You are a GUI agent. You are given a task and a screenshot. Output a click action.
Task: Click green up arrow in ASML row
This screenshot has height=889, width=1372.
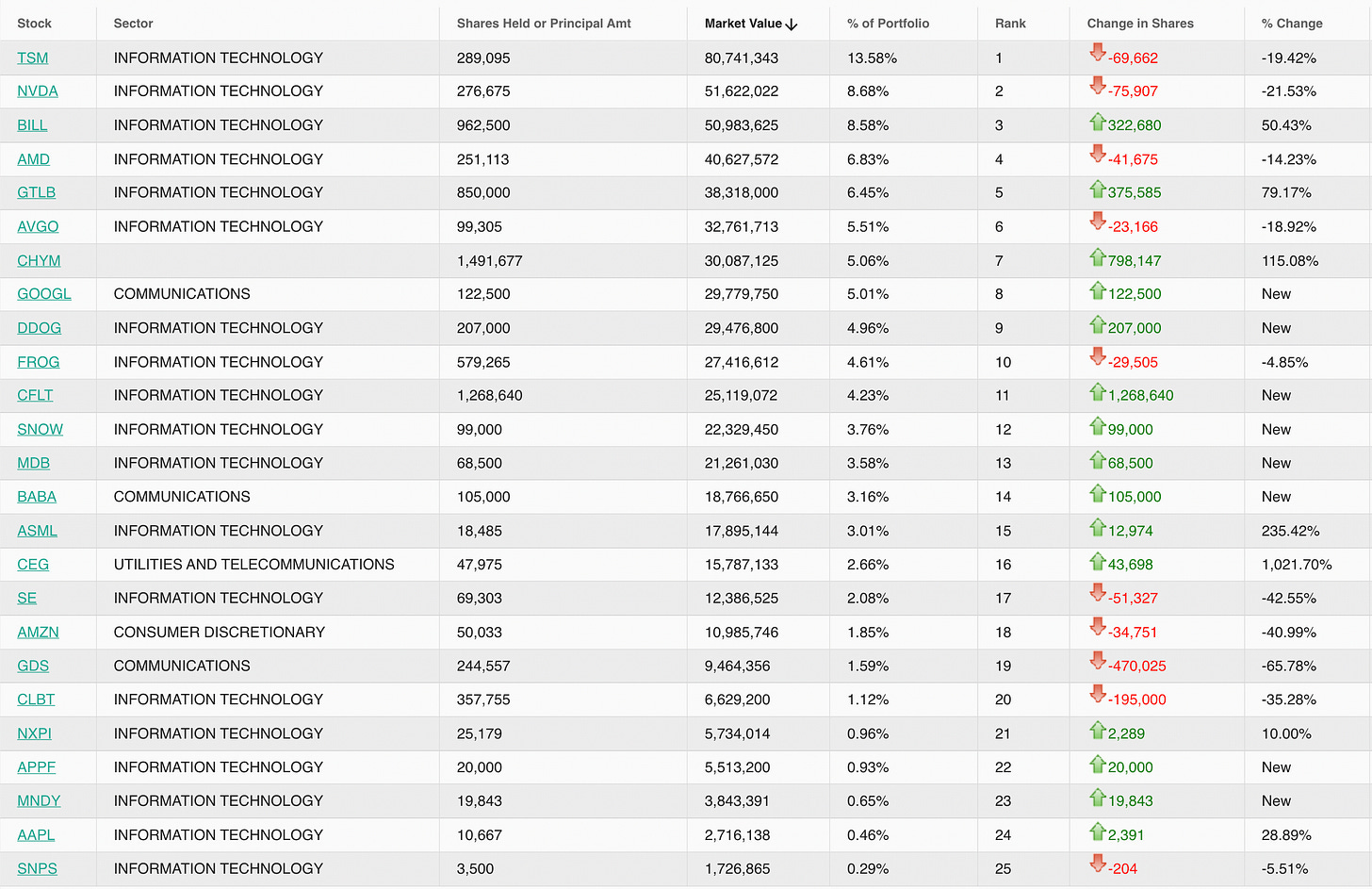click(1097, 528)
